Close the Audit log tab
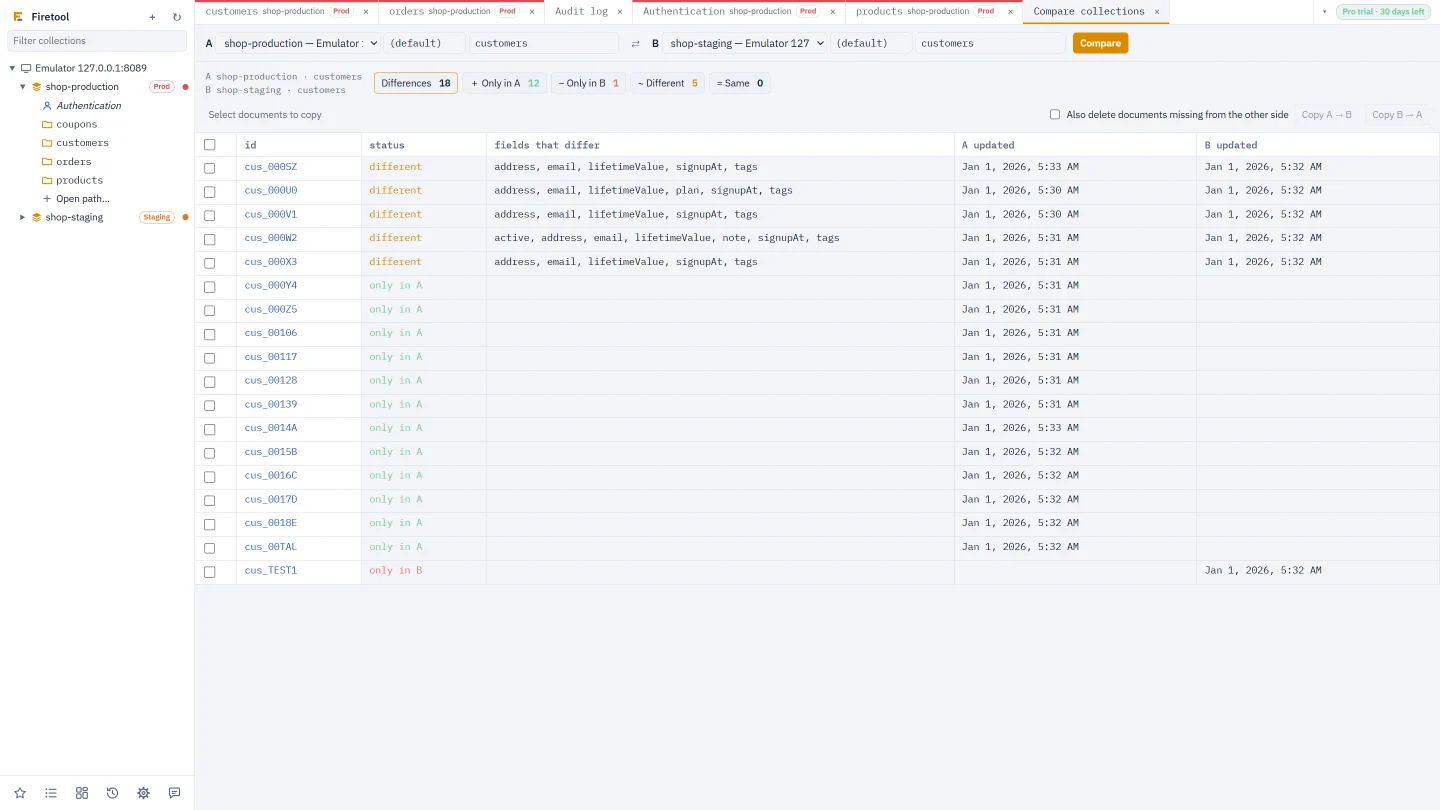This screenshot has width=1440, height=810. tap(620, 12)
